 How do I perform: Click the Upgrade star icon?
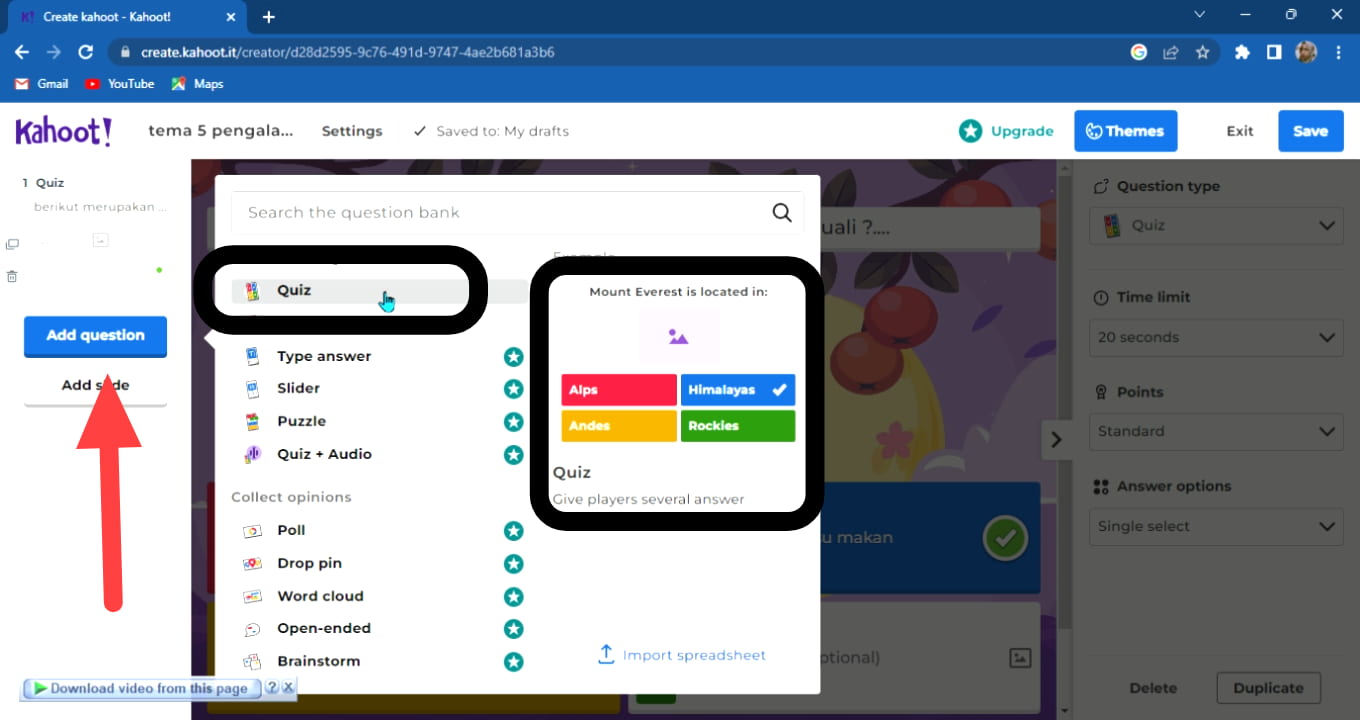coord(970,131)
